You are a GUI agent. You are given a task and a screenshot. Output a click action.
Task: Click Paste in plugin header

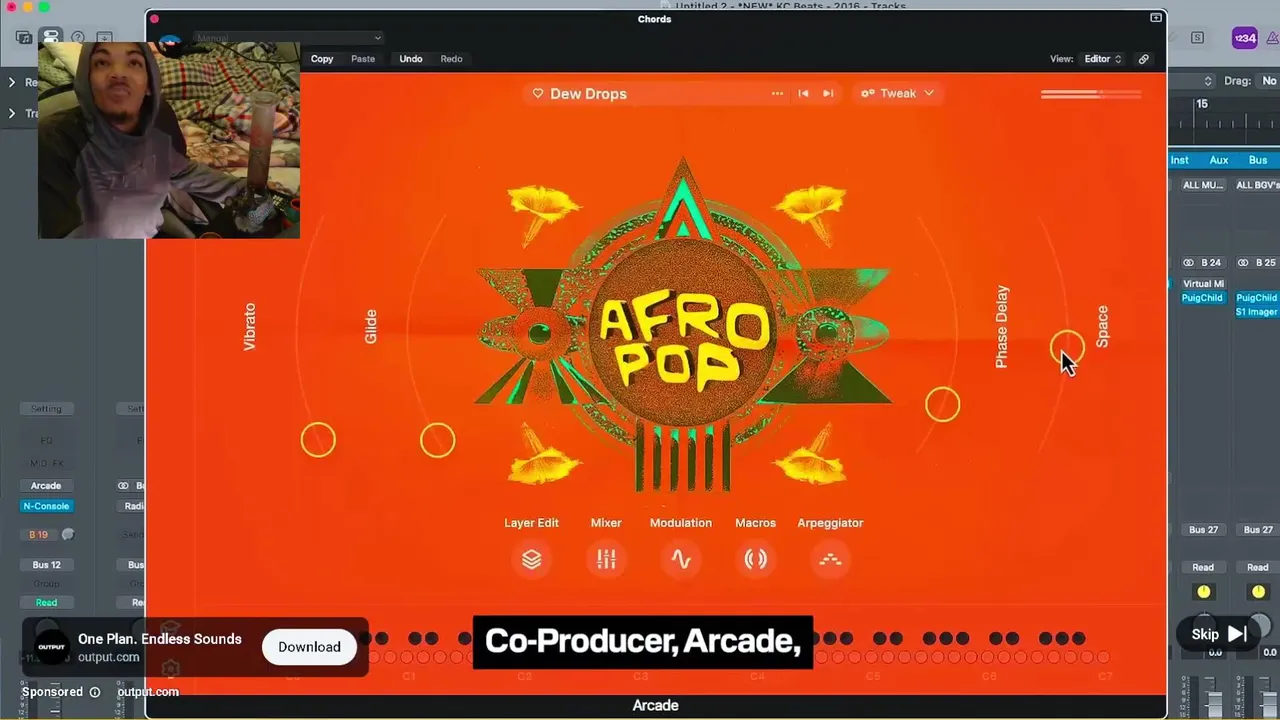(363, 59)
